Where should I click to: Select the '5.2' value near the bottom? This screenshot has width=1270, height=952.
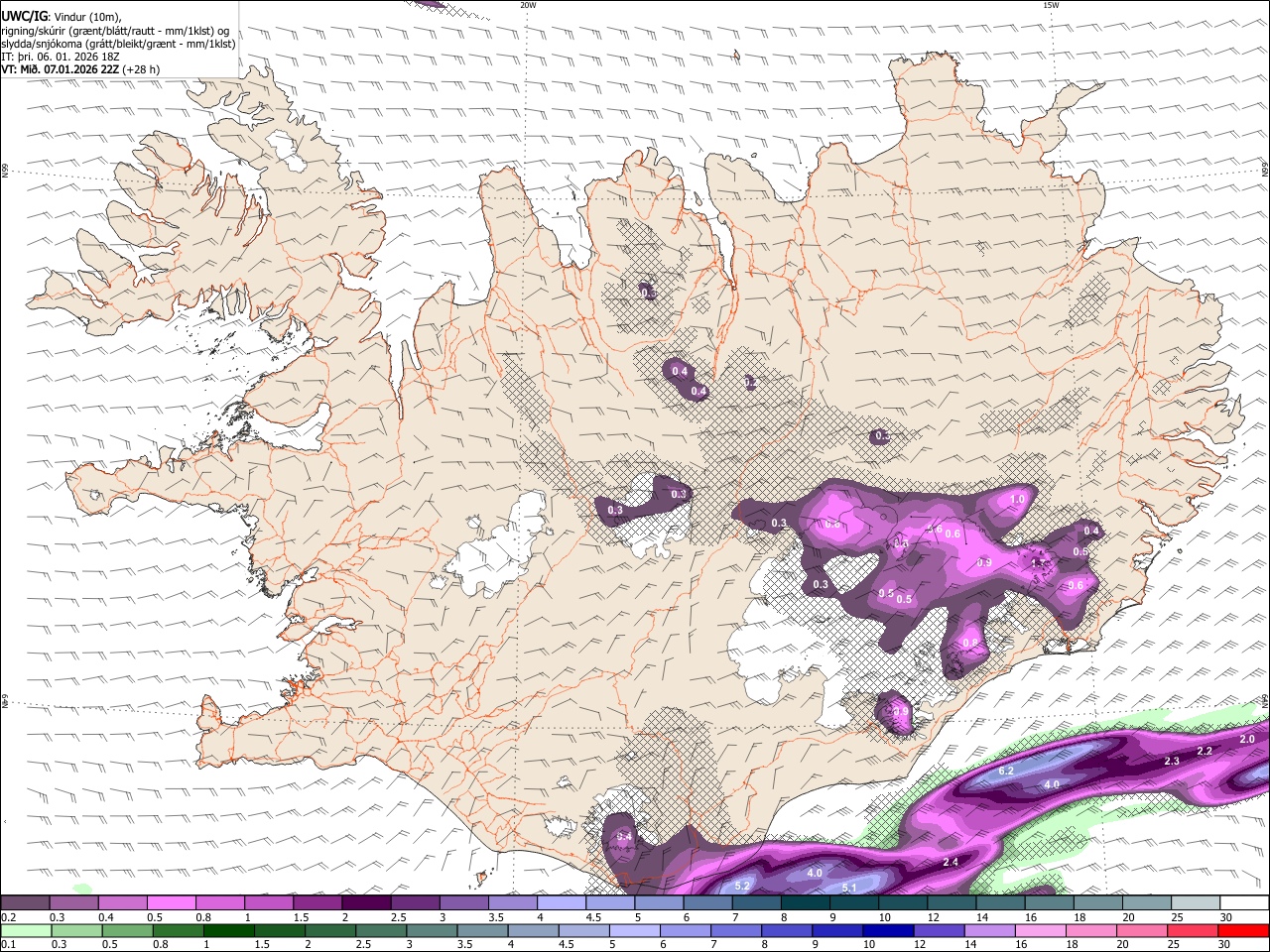742,885
